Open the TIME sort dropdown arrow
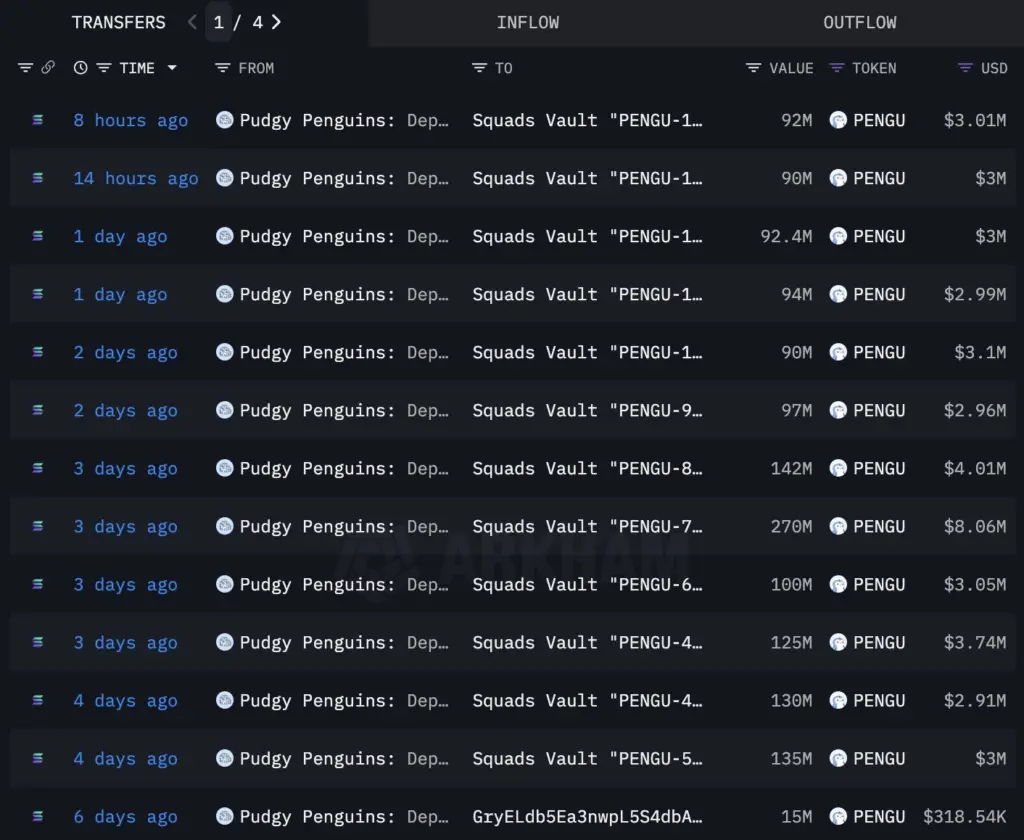1024x840 pixels. tap(172, 68)
